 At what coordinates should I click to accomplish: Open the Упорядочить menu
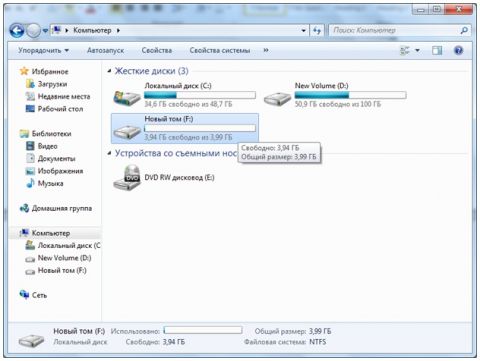click(43, 50)
